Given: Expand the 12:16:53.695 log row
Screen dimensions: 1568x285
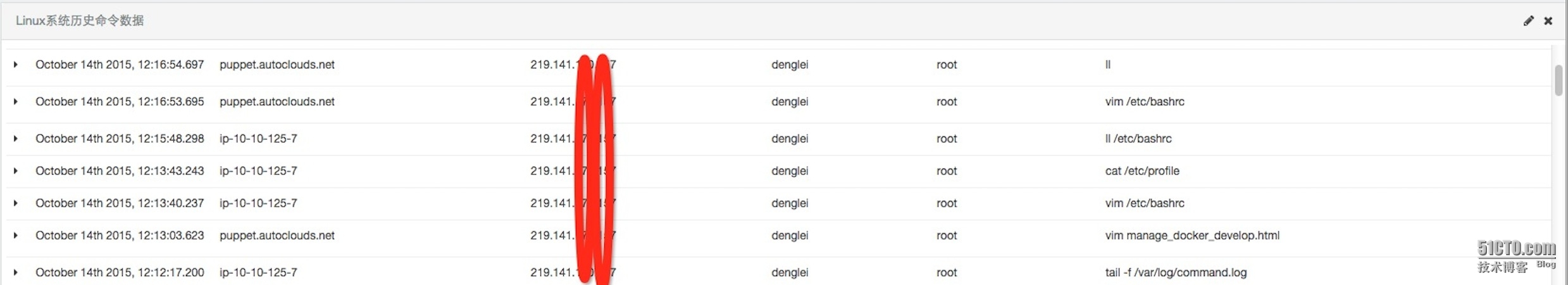Looking at the screenshot, I should 15,101.
